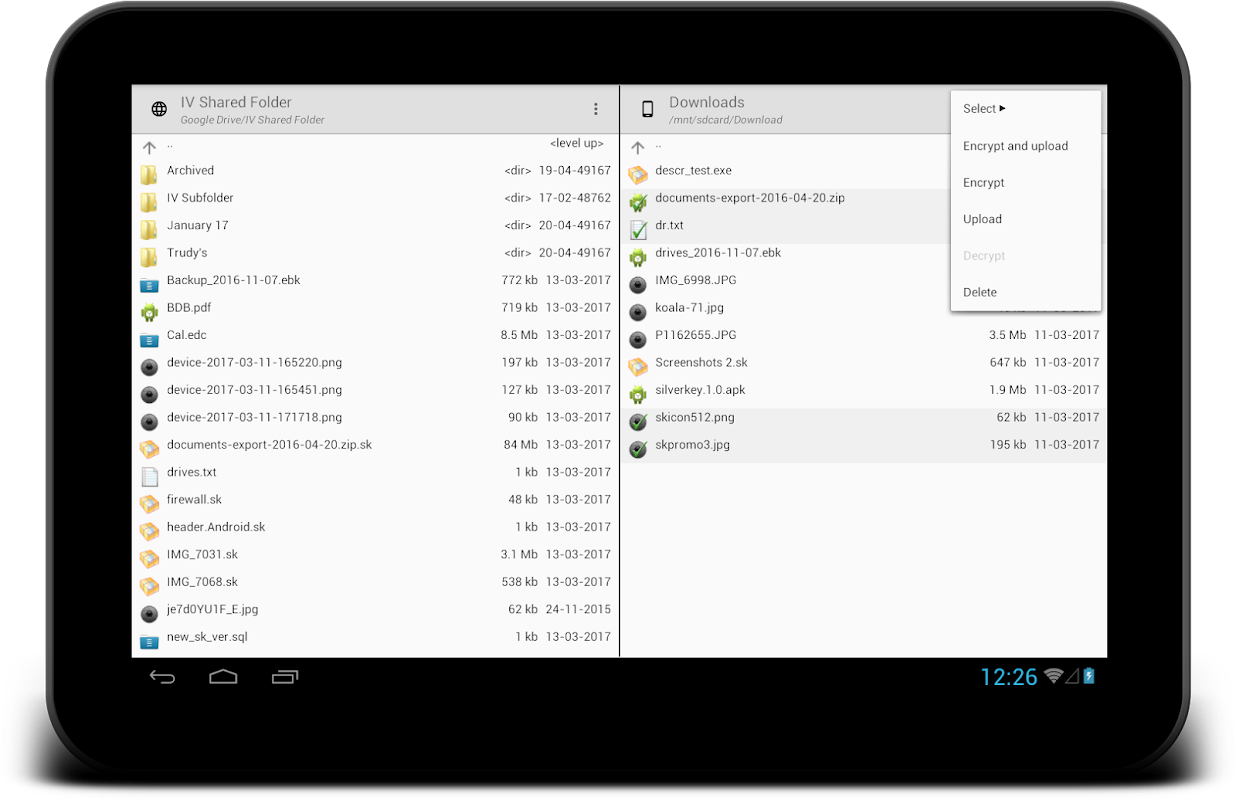Click the descr_test.exe package icon
The height and width of the screenshot is (800, 1236).
(638, 175)
